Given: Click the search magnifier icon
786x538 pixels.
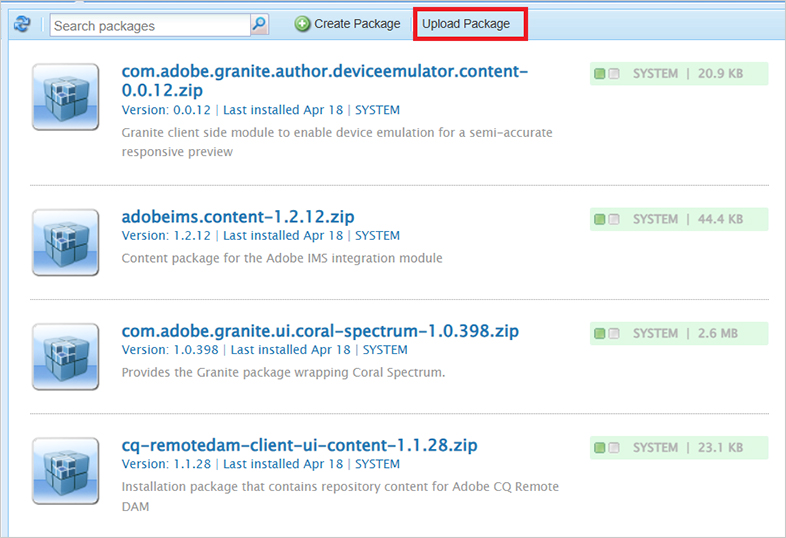Looking at the screenshot, I should pos(259,24).
